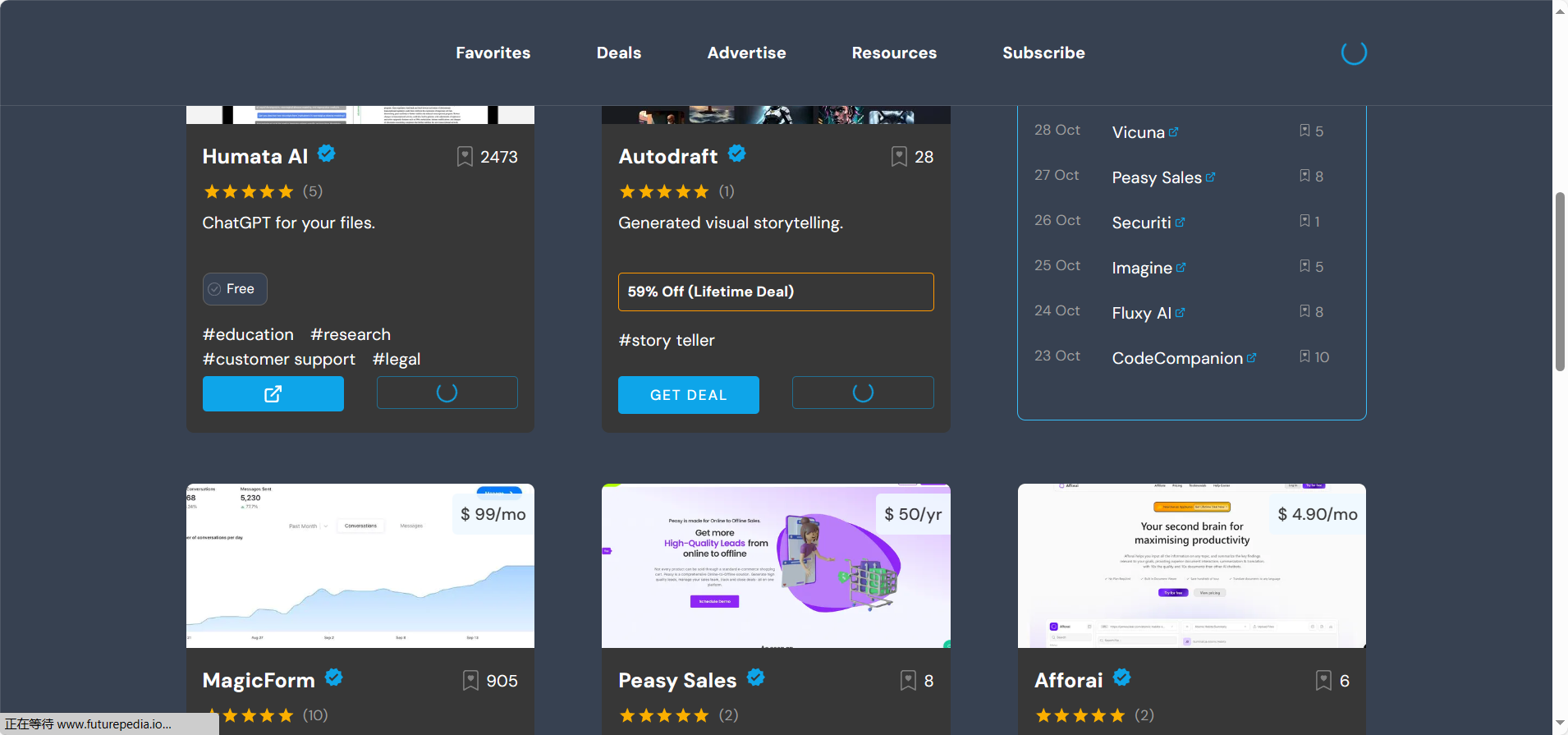Go to Deals in navigation
The height and width of the screenshot is (735, 1568).
(x=619, y=53)
